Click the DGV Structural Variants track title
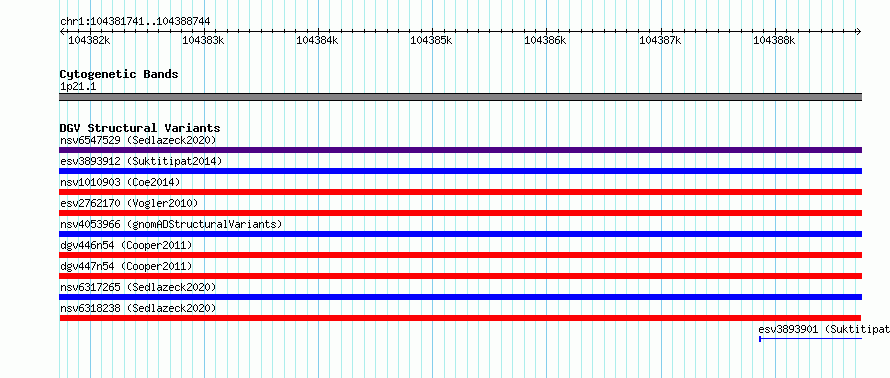The width and height of the screenshot is (890, 378). pos(140,128)
